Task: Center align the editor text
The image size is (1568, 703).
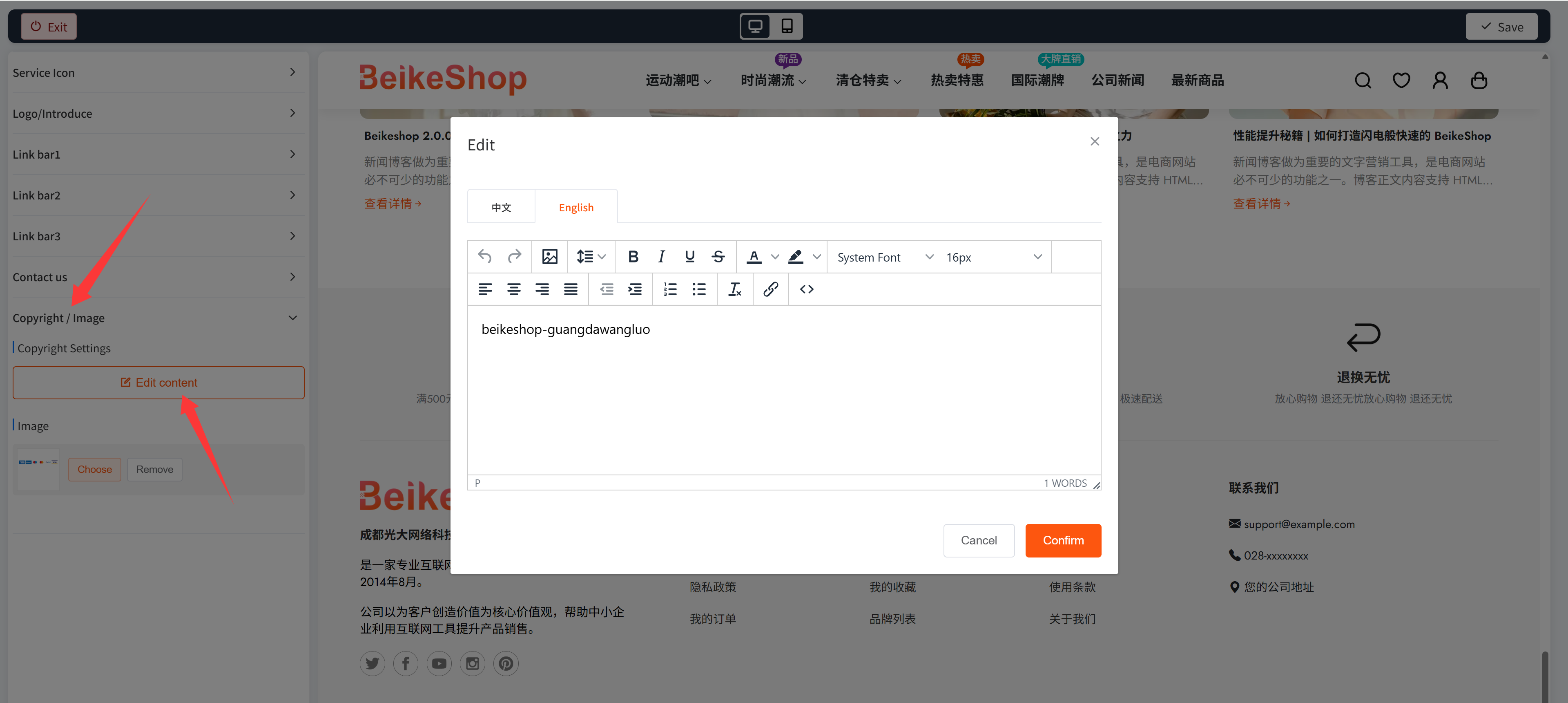Action: (x=514, y=289)
